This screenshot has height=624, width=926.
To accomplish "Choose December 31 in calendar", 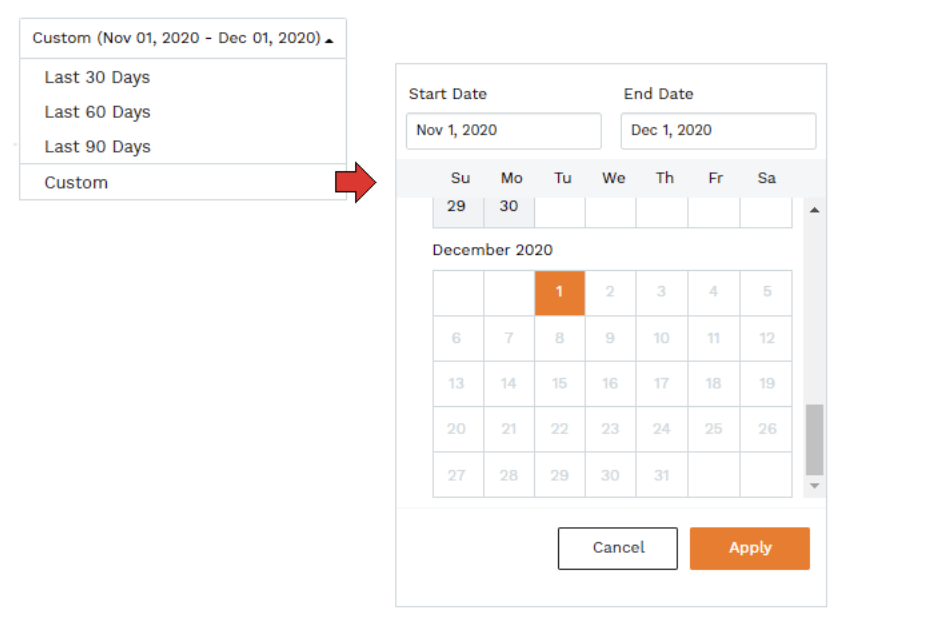I will [x=661, y=475].
